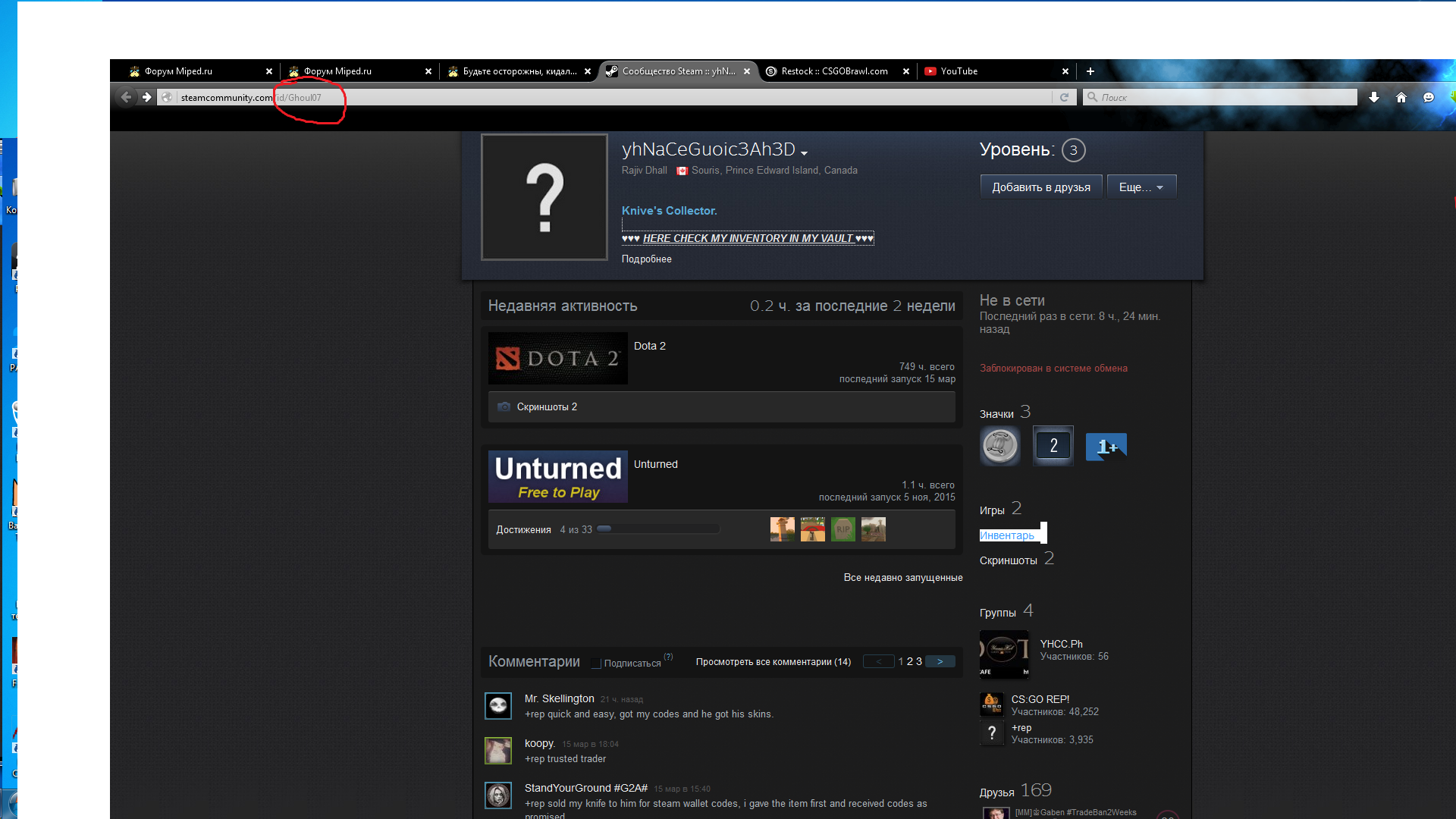Open the CS:GO REP! group icon
Screen dimensions: 1456x819
[x=992, y=704]
